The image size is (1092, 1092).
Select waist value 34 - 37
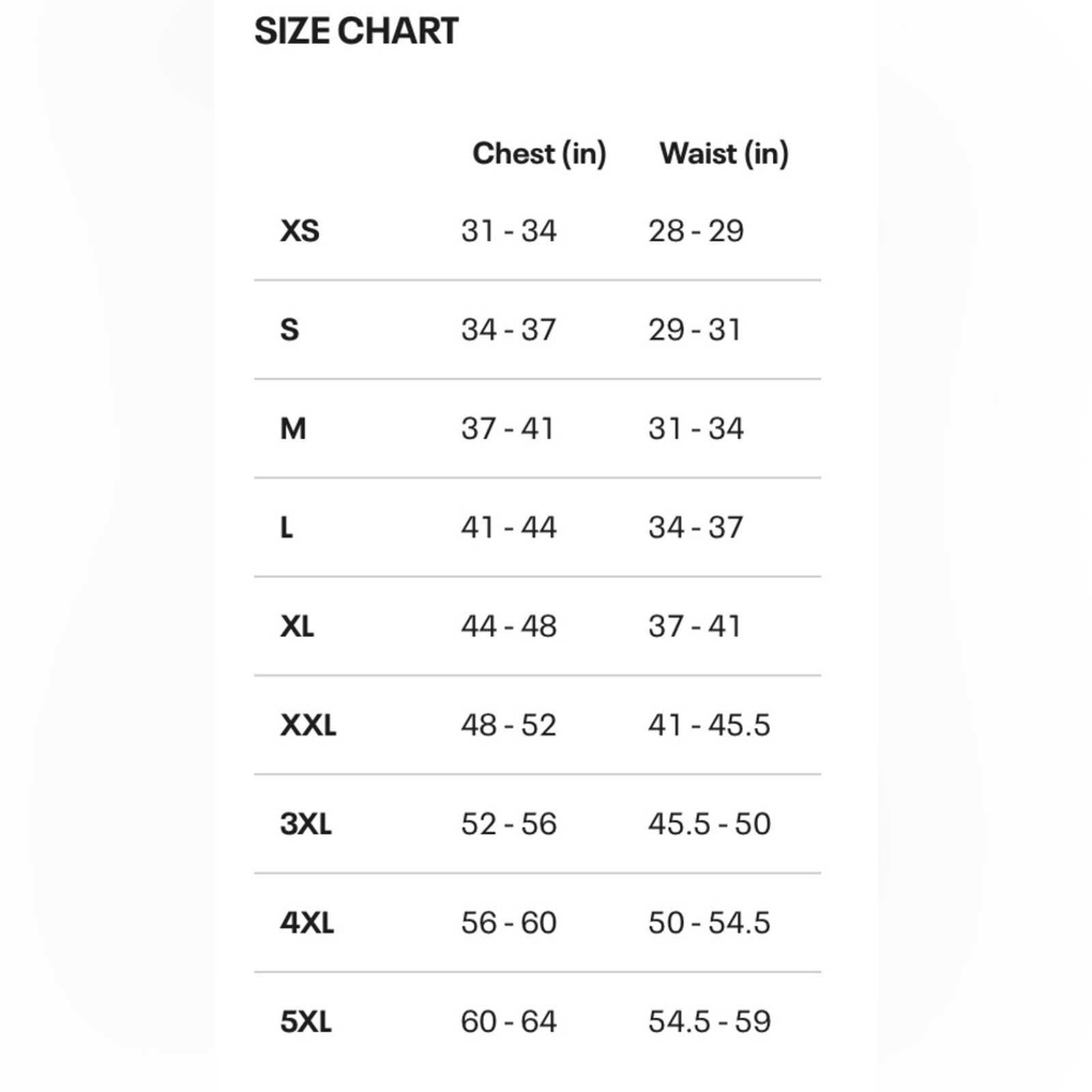click(695, 528)
